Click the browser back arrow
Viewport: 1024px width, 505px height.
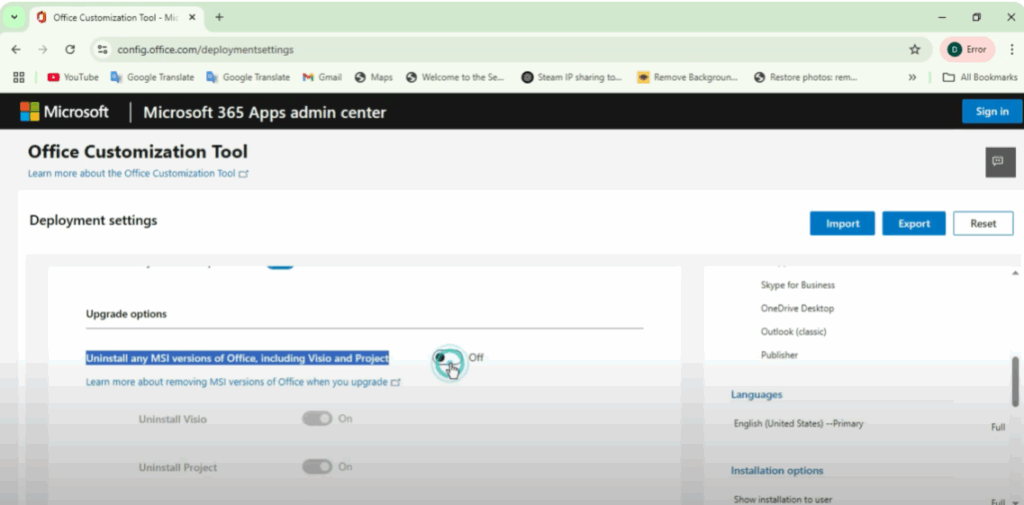point(16,49)
